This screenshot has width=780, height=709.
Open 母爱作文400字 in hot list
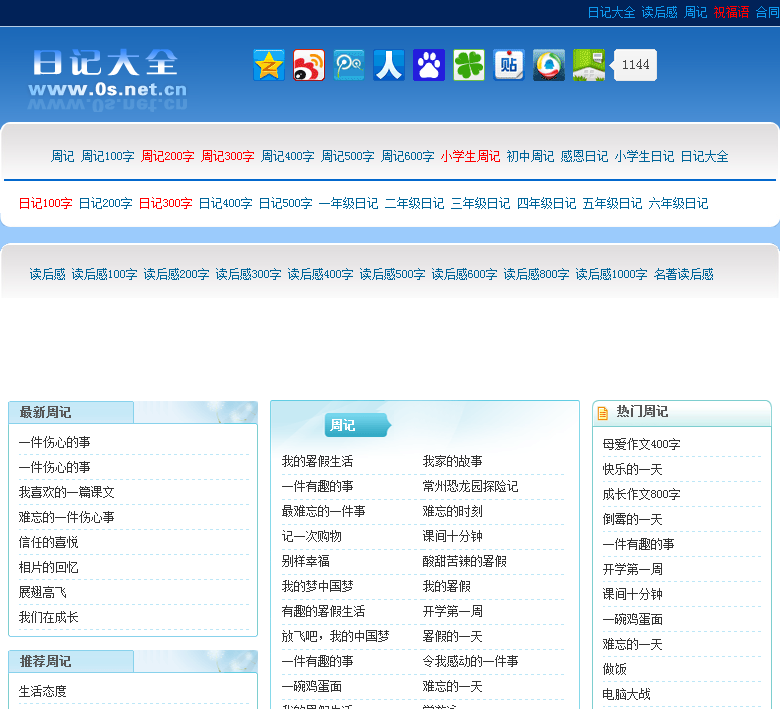(x=641, y=444)
